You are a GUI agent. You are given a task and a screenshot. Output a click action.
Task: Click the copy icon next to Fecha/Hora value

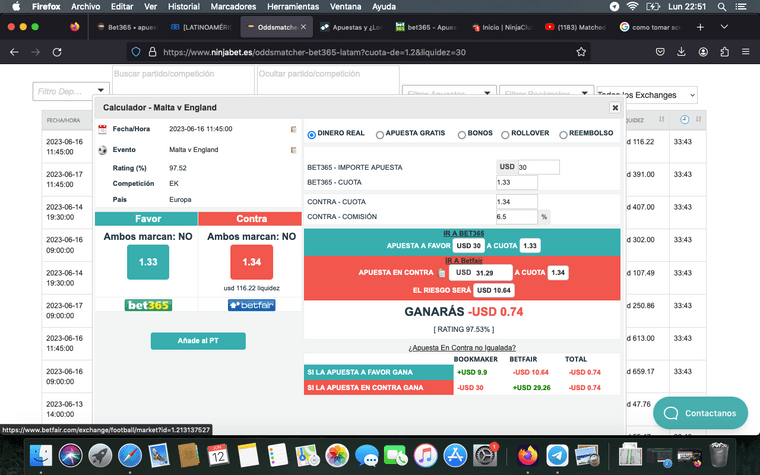point(293,129)
